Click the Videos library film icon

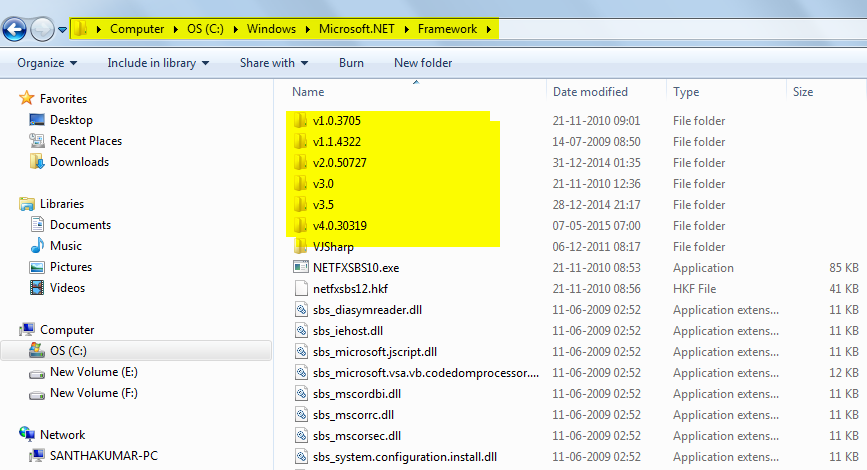[x=37, y=288]
